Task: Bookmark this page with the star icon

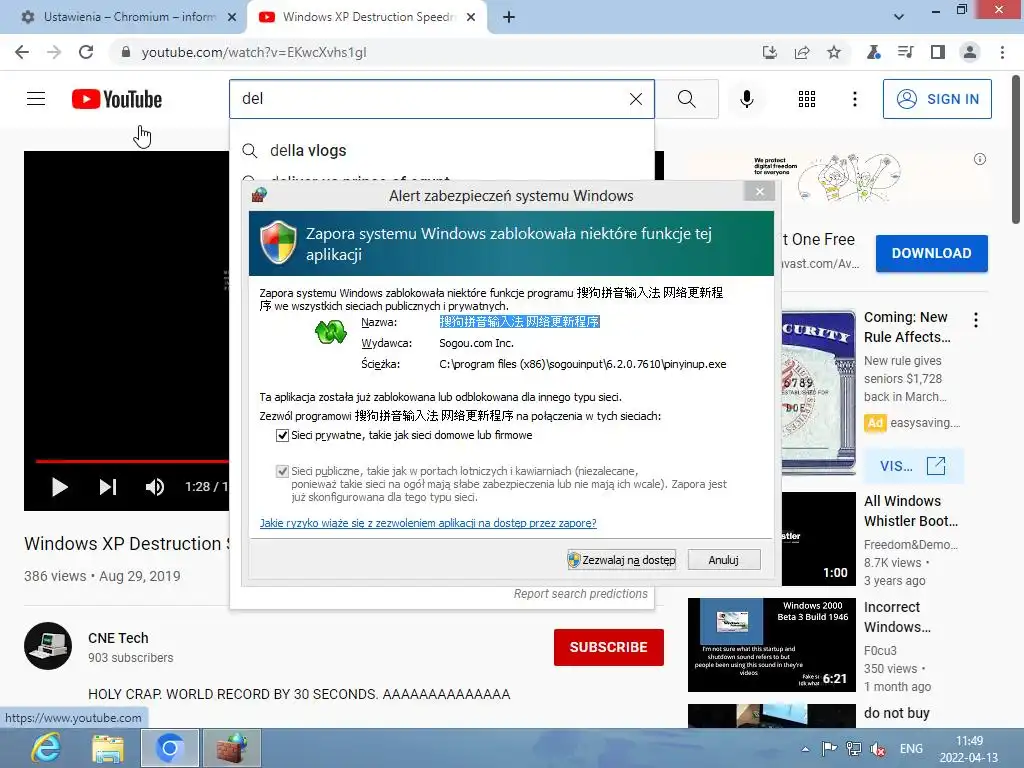Action: pos(834,52)
